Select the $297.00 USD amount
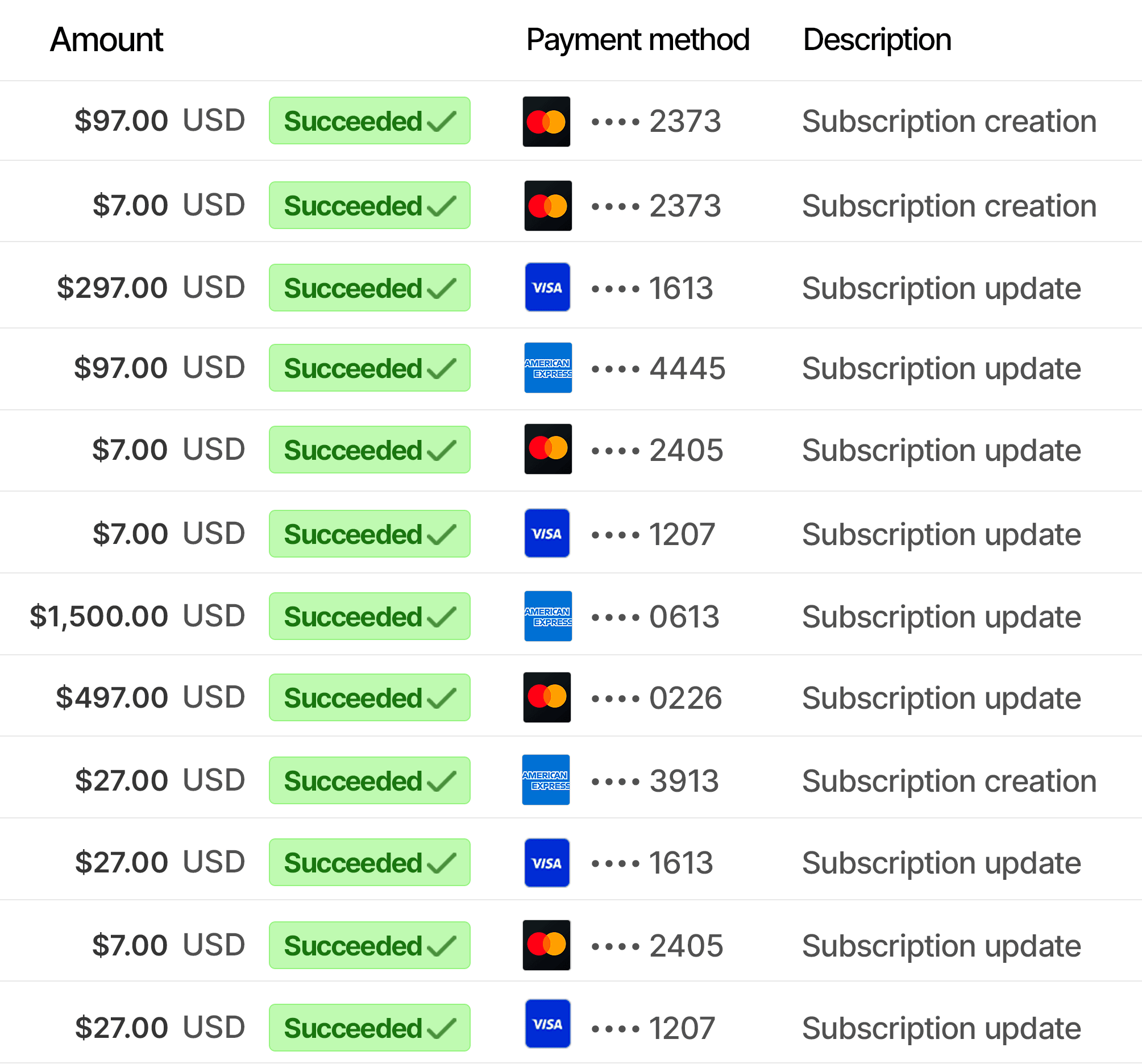Image resolution: width=1142 pixels, height=1064 pixels. (x=151, y=287)
